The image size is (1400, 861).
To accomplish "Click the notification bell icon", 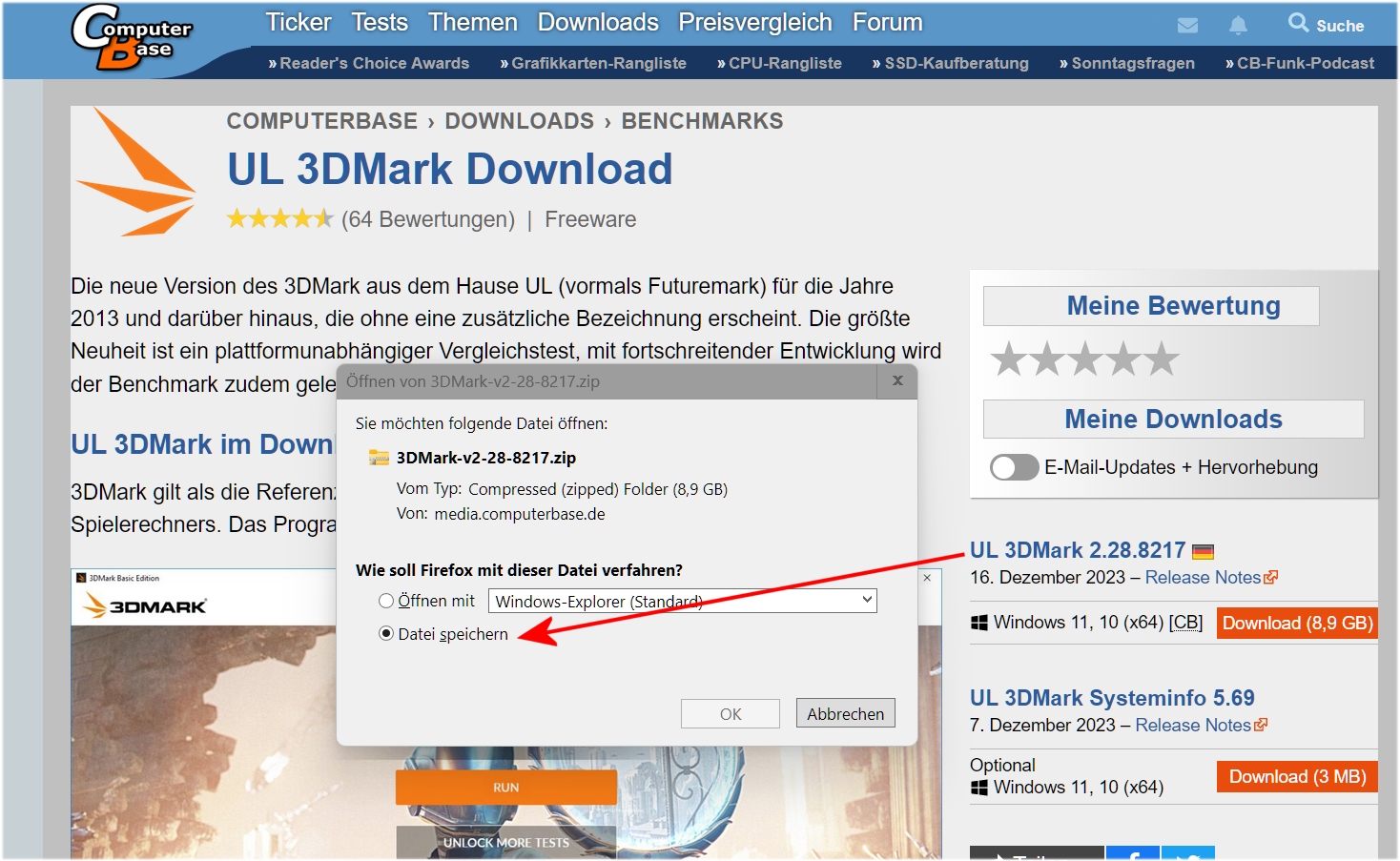I will [1238, 27].
